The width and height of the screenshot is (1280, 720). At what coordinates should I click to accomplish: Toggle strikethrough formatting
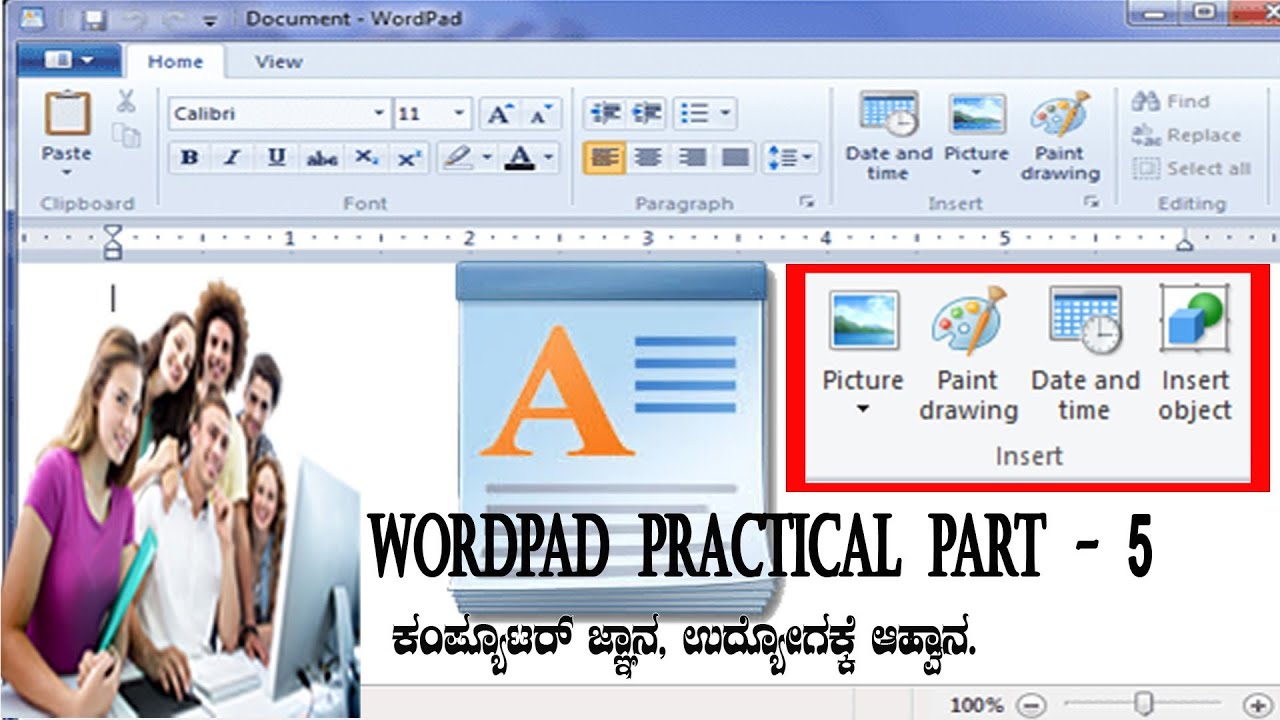[321, 158]
